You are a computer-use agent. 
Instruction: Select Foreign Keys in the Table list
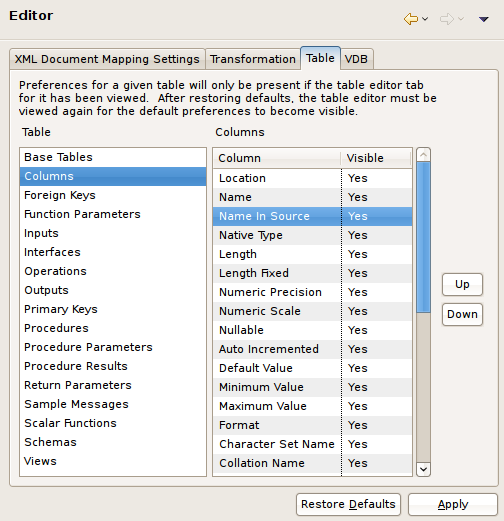click(113, 195)
